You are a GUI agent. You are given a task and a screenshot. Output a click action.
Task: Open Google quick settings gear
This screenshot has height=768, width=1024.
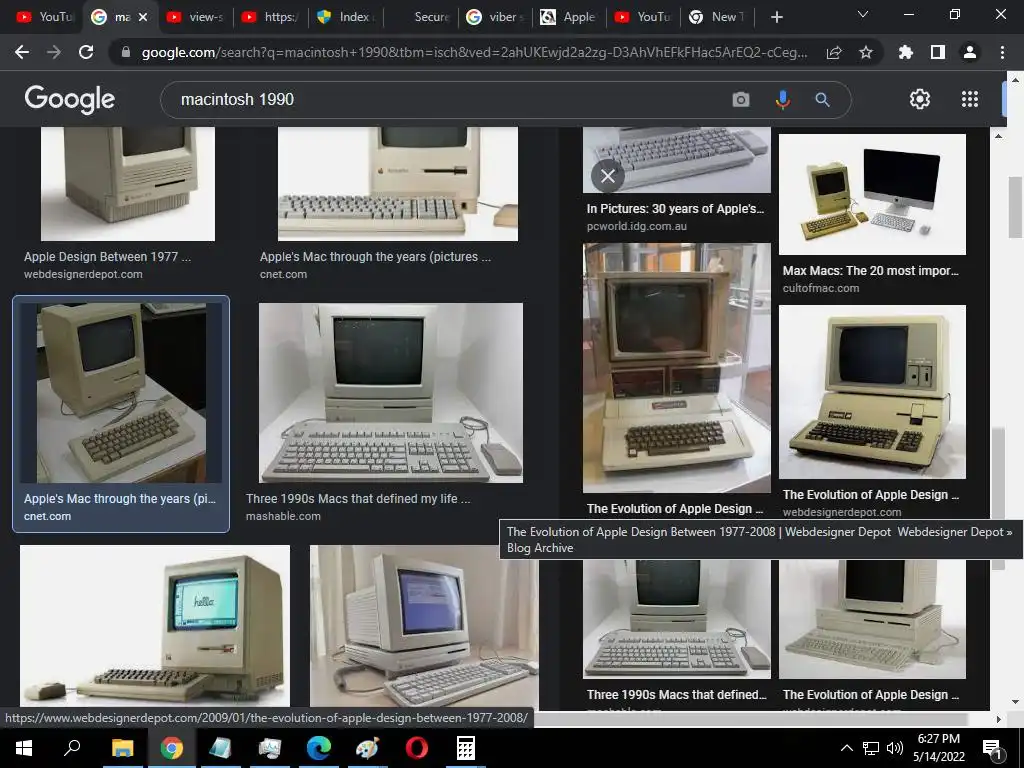pos(920,99)
